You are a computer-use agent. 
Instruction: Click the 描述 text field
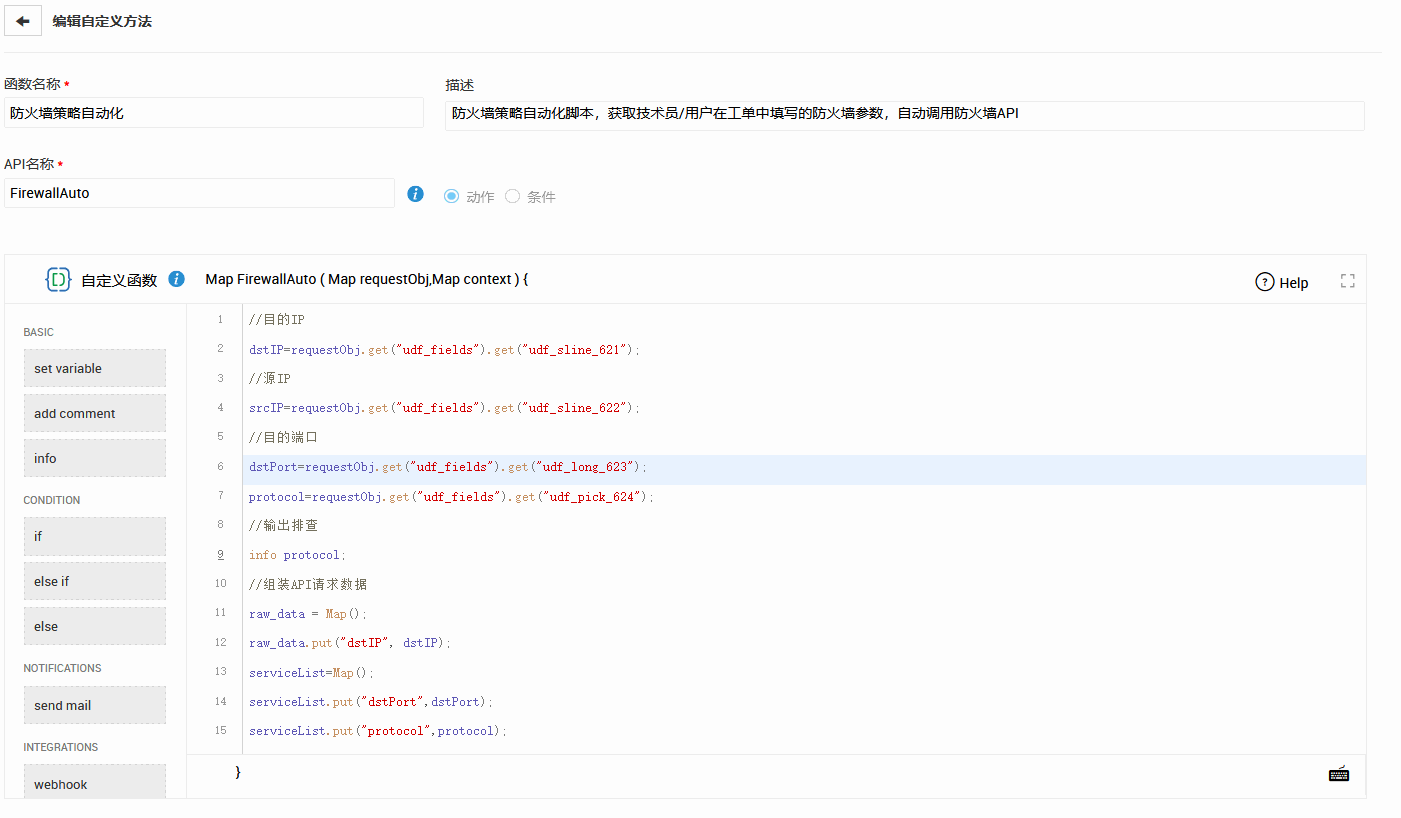904,115
